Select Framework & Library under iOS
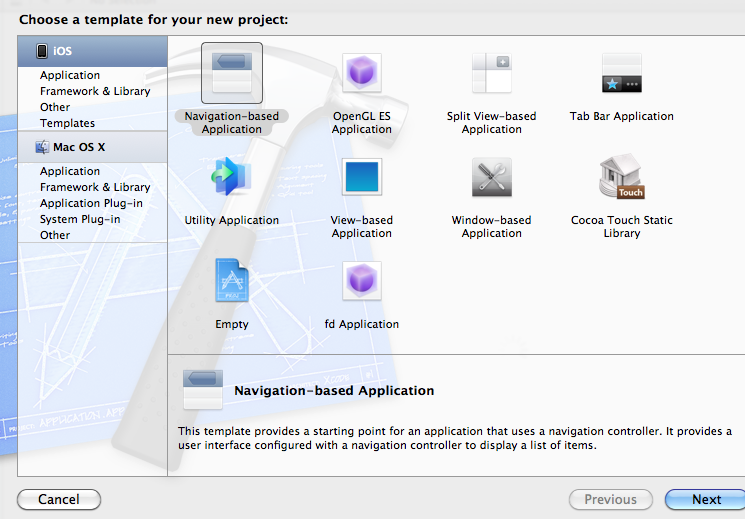Viewport: 745px width, 519px height. coord(95,91)
